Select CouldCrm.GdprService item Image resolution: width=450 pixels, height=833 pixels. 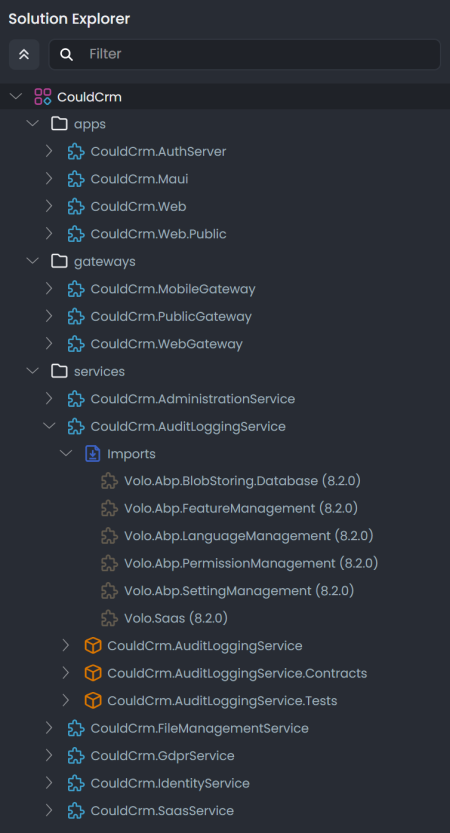pos(162,755)
